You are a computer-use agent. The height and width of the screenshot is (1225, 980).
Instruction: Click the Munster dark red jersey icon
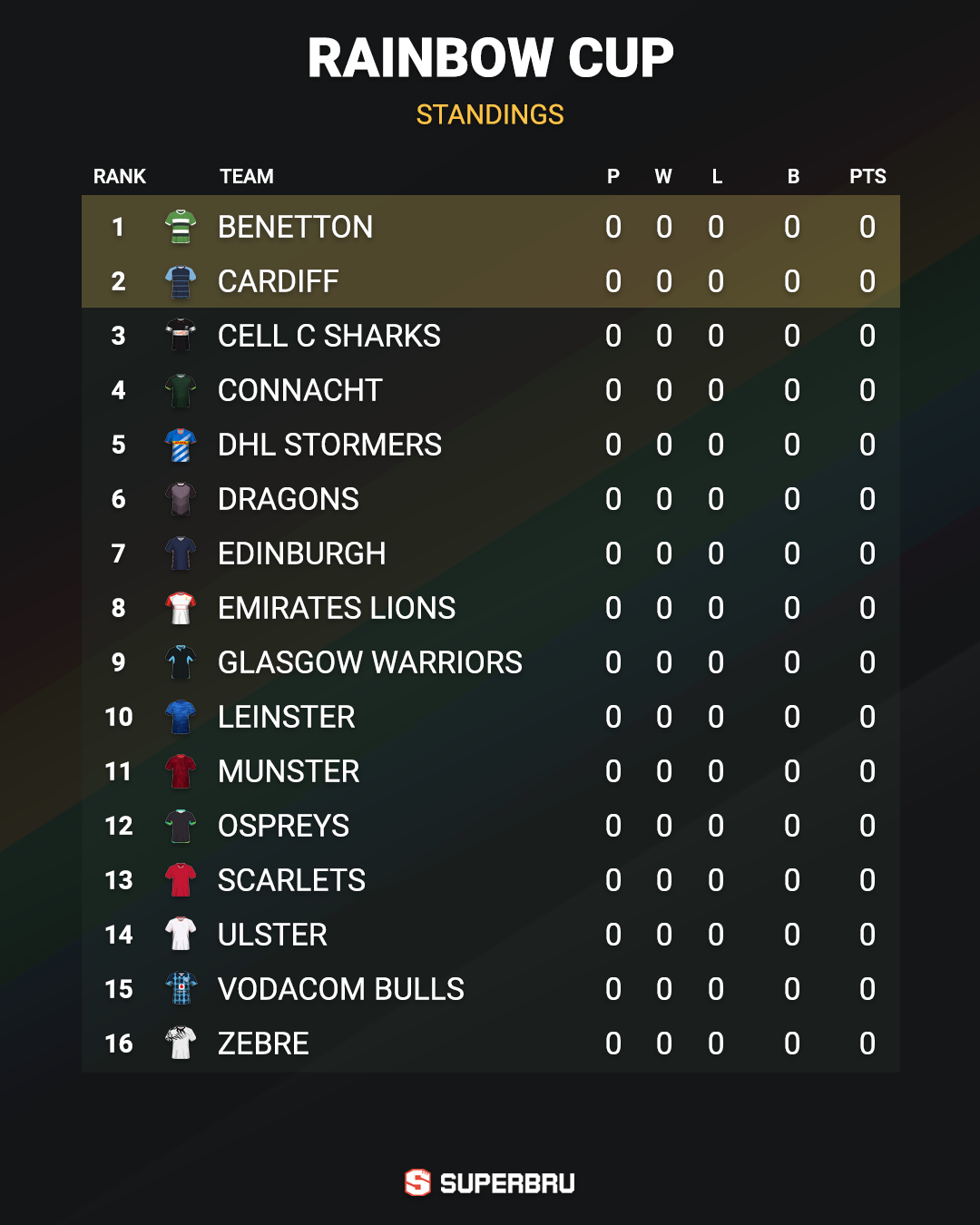(x=181, y=771)
